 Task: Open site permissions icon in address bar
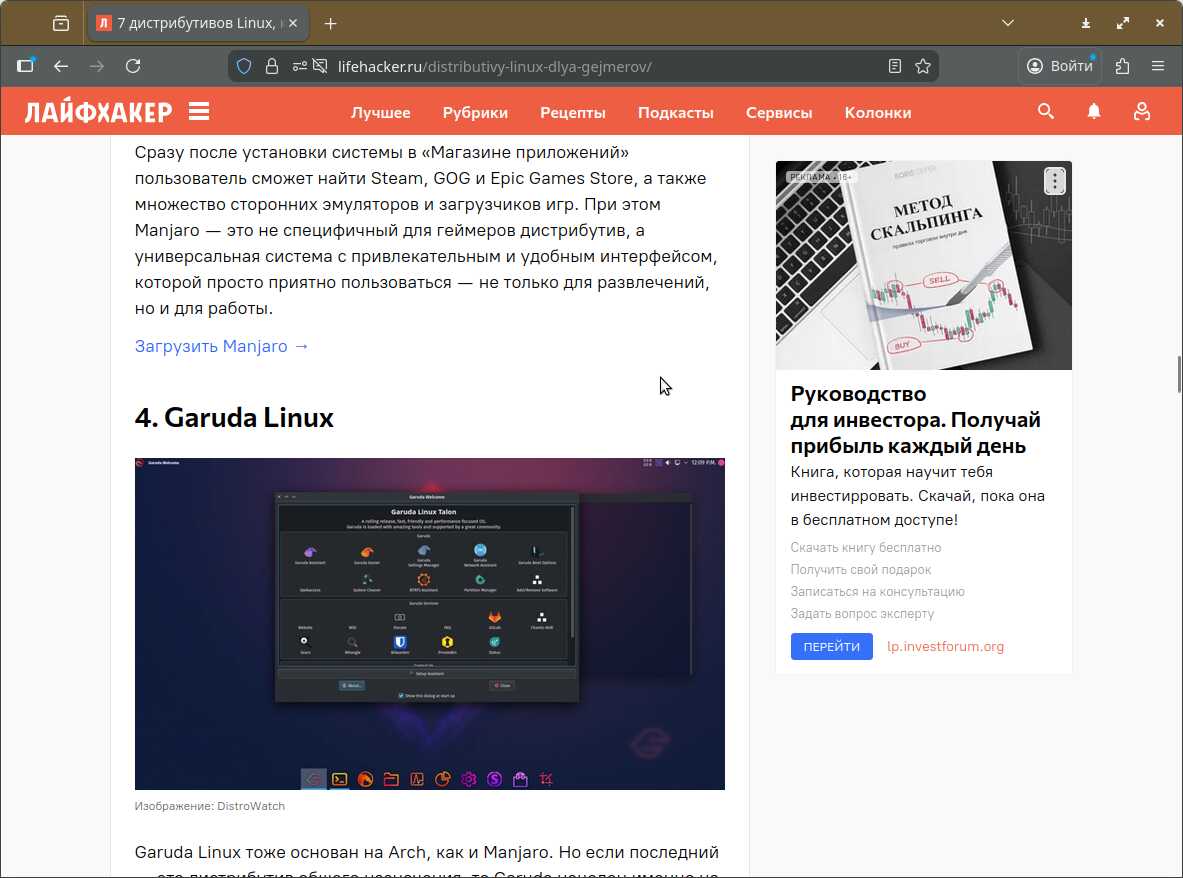[x=300, y=66]
